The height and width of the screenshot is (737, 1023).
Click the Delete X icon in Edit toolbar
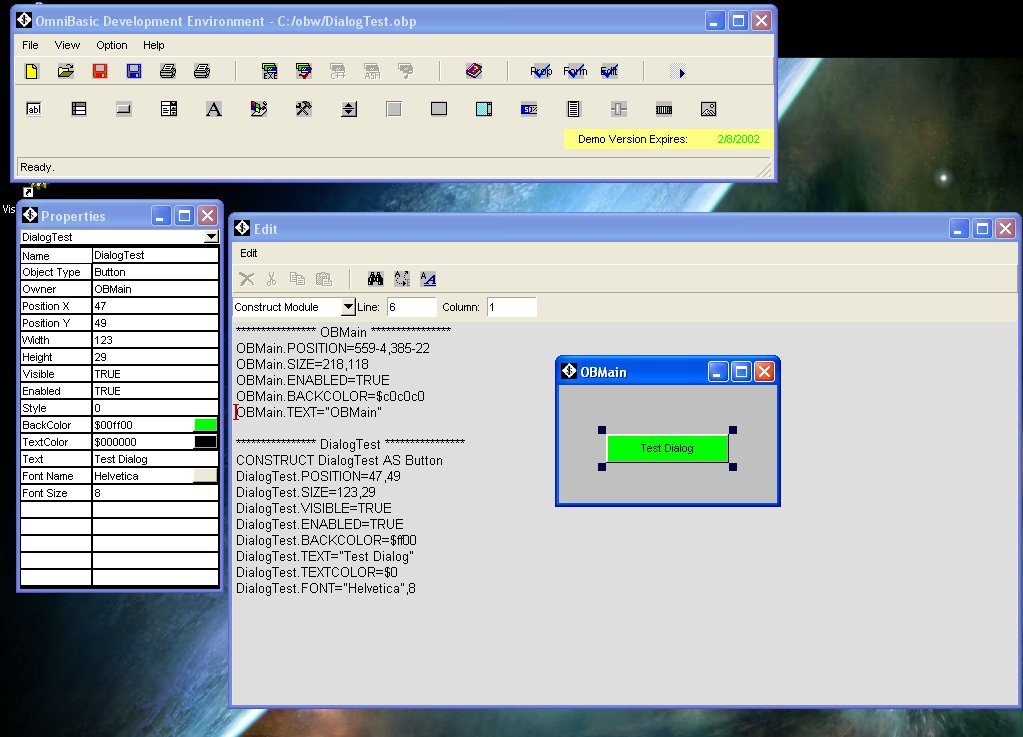247,279
